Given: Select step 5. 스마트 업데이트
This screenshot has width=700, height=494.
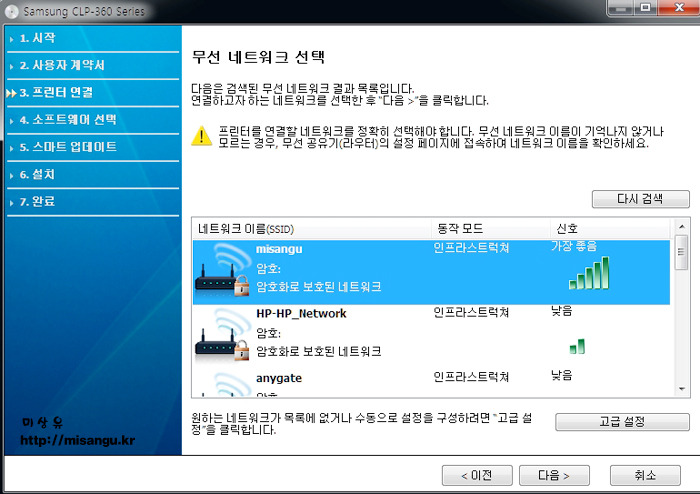Looking at the screenshot, I should tap(93, 147).
